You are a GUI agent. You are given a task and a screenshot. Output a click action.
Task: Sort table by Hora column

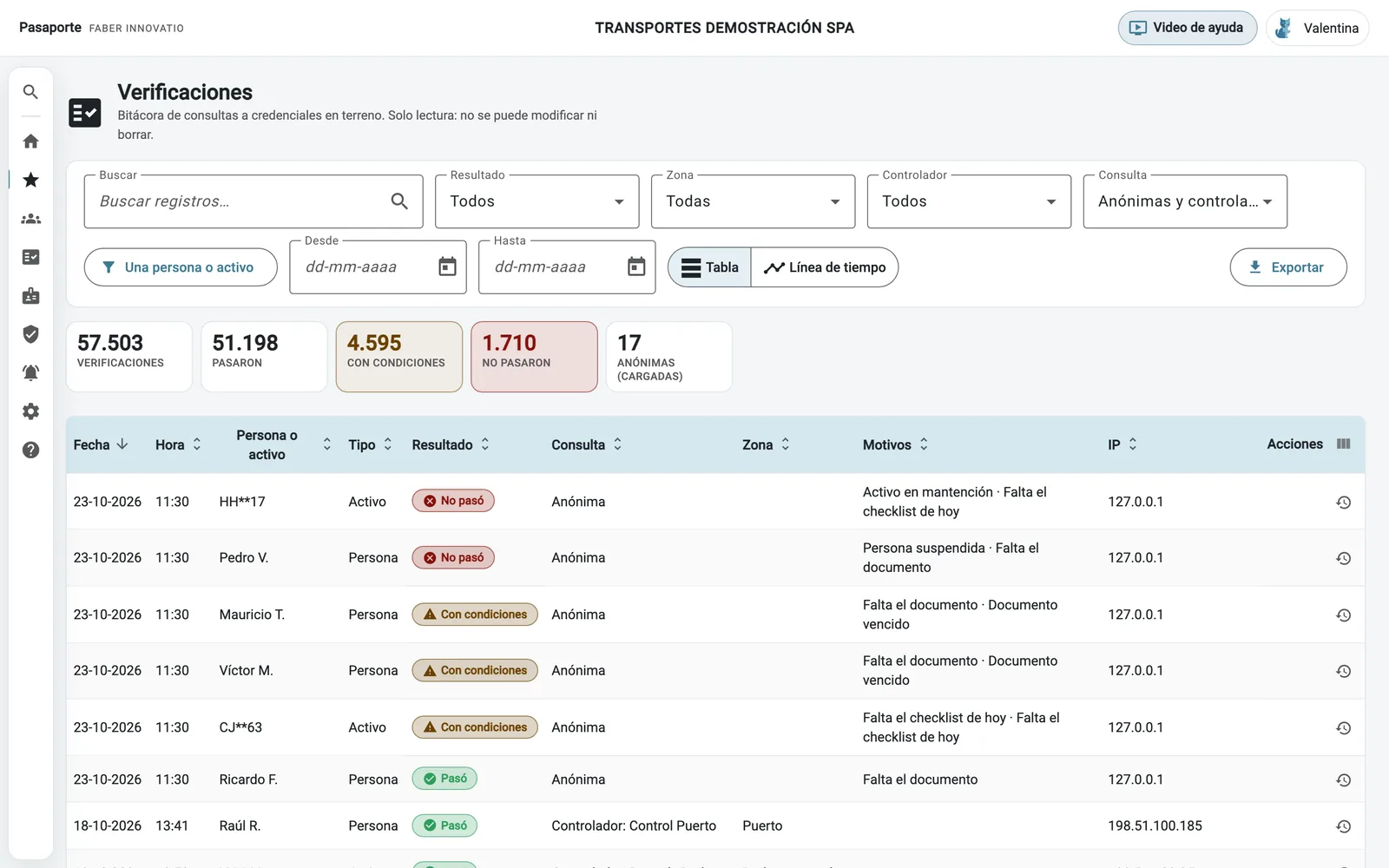tap(178, 444)
